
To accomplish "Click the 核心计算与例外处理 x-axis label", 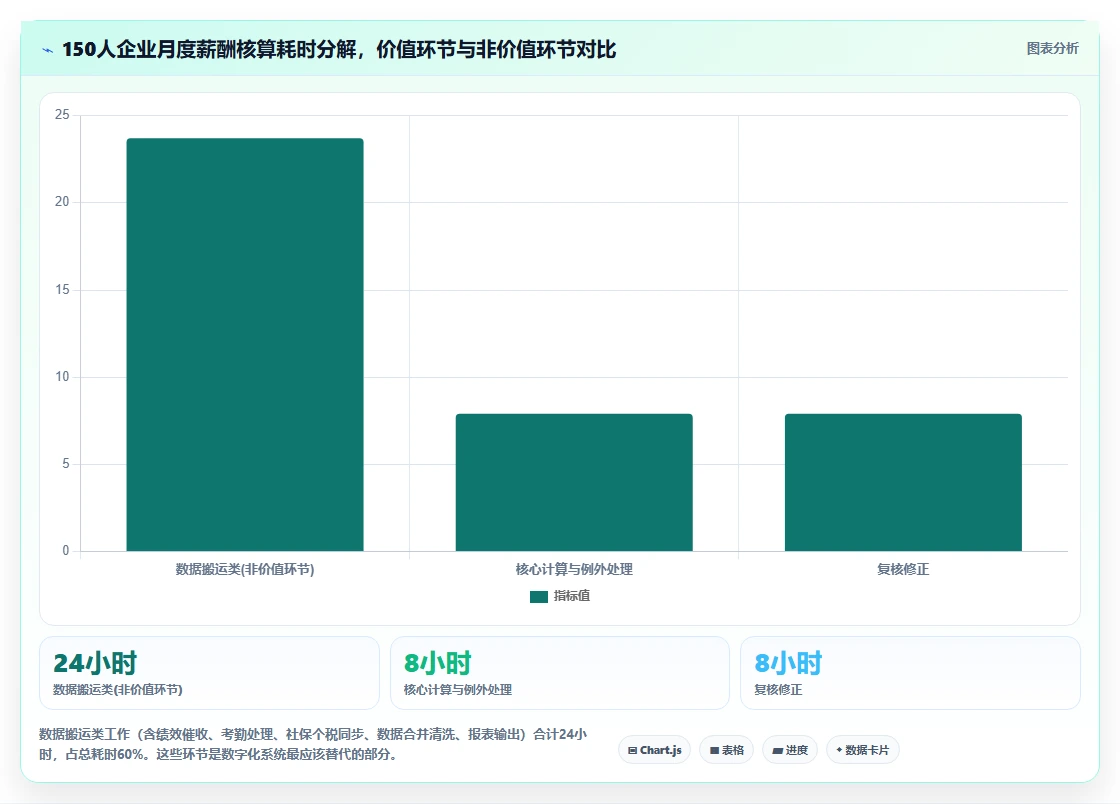I will coord(574,569).
